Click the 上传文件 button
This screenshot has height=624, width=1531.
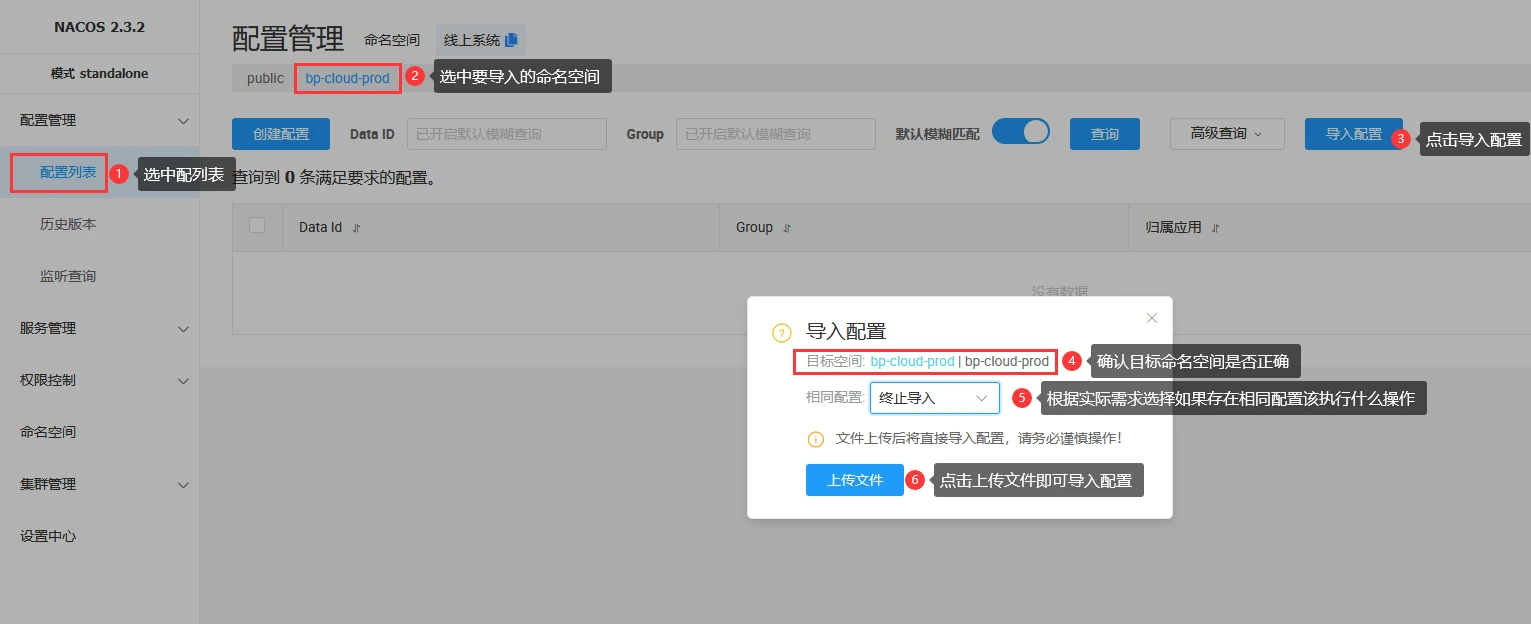(854, 480)
